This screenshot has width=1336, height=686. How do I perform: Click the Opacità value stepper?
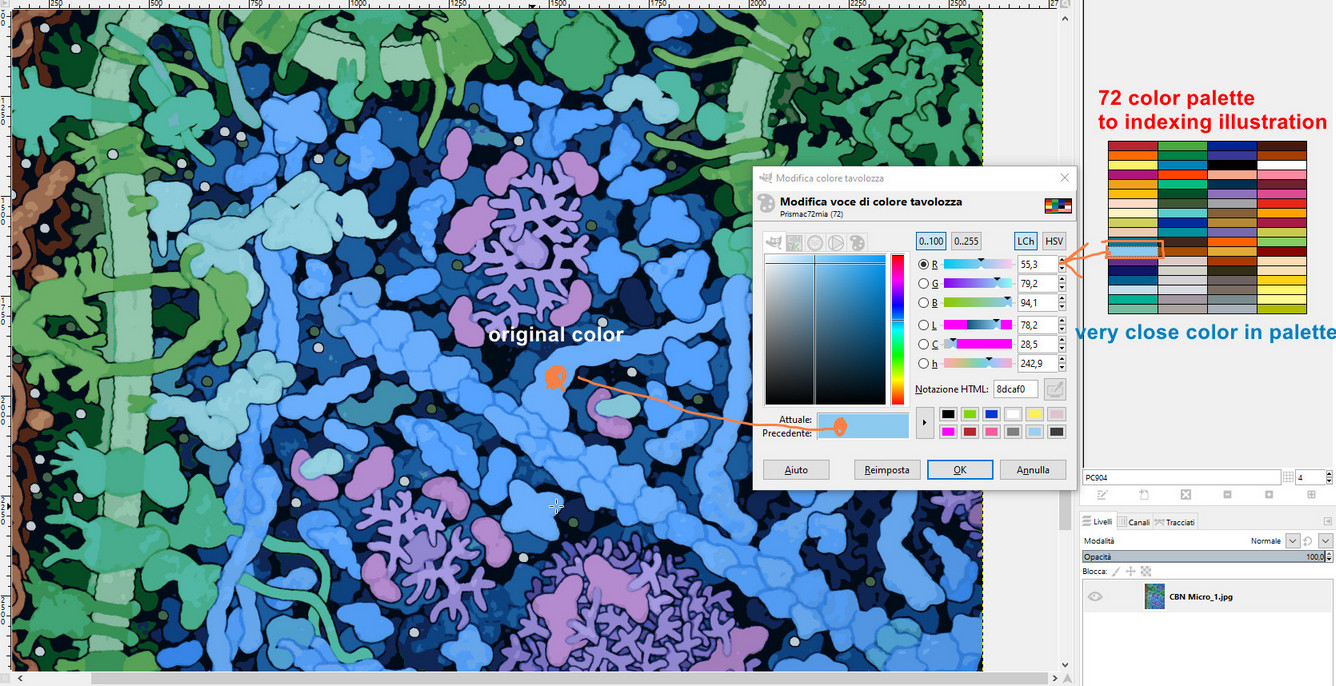click(1329, 556)
